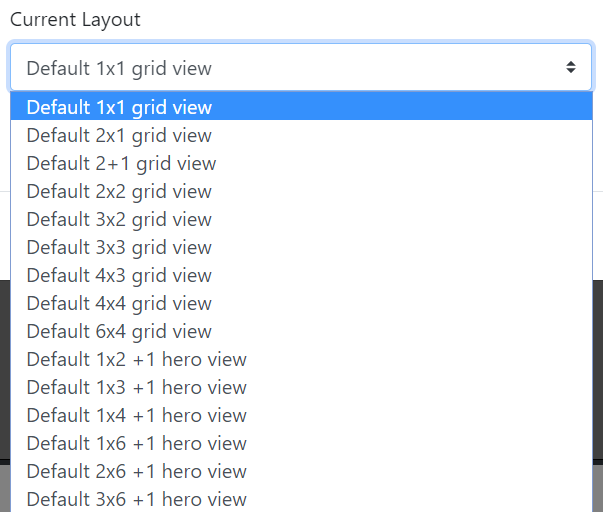Viewport: 603px width, 512px height.
Task: Pick Default 1x4 +1 hero view
Action: 137,415
